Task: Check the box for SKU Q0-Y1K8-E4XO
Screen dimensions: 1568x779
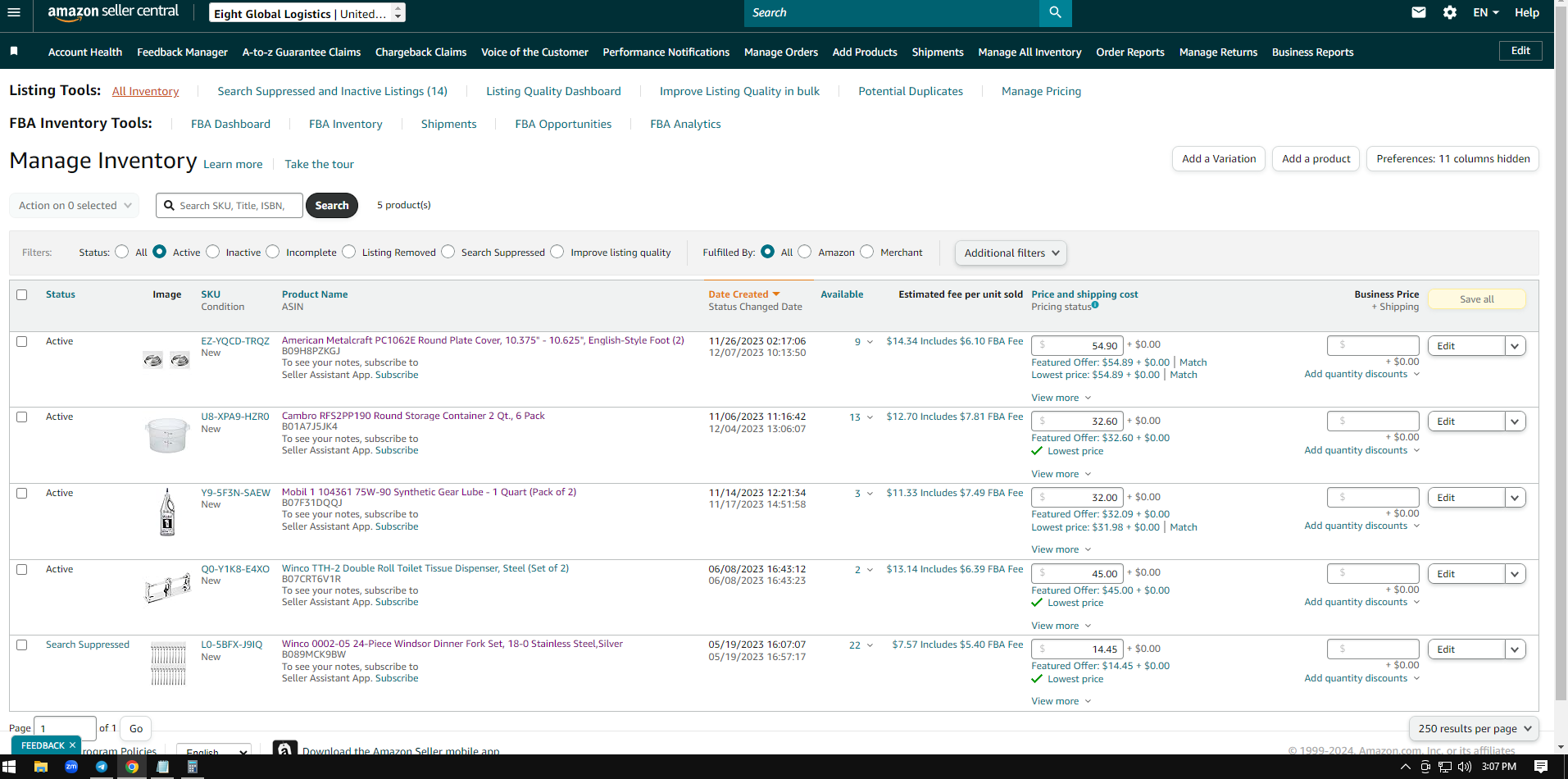Action: pos(22,569)
